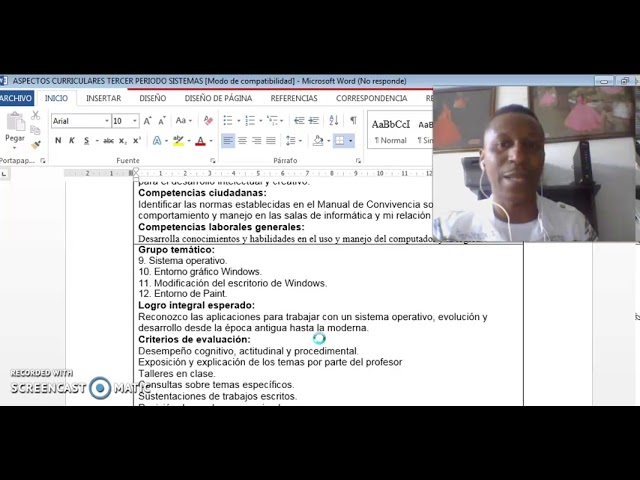This screenshot has height=480, width=640.
Task: Switch to CORRESPONDENCIA tab
Action: click(371, 98)
